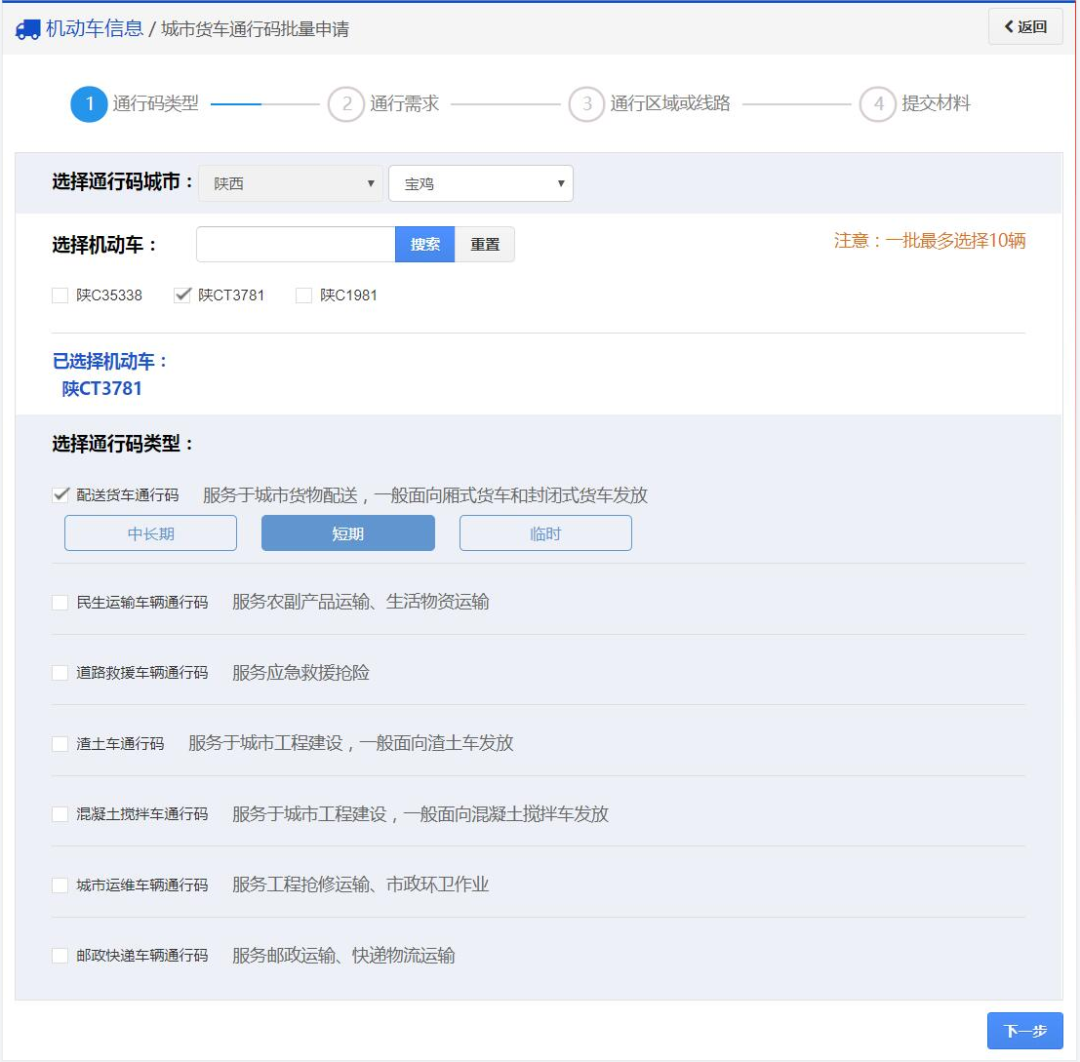Select the 临时 duration option
The image size is (1080, 1062).
click(545, 534)
